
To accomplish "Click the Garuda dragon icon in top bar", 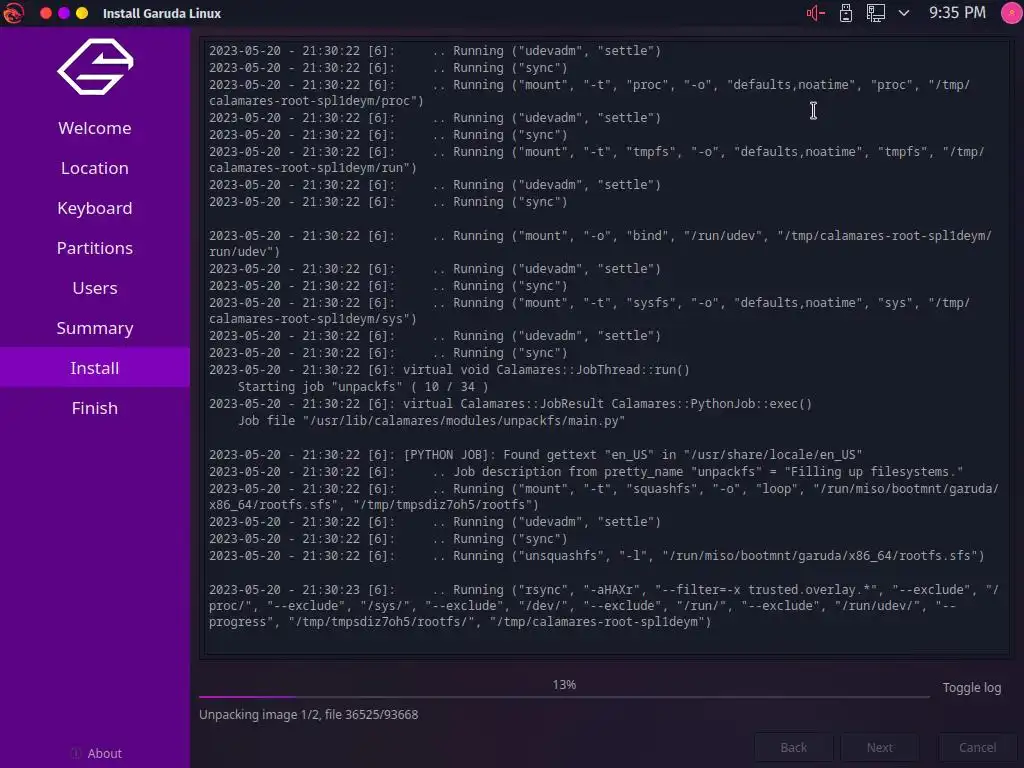I will [x=13, y=13].
